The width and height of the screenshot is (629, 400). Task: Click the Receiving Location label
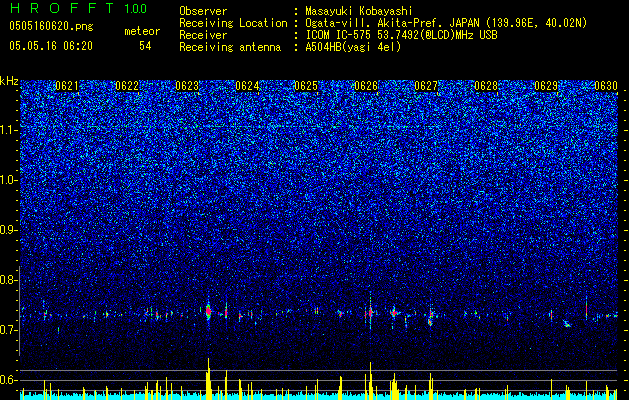coord(233,23)
